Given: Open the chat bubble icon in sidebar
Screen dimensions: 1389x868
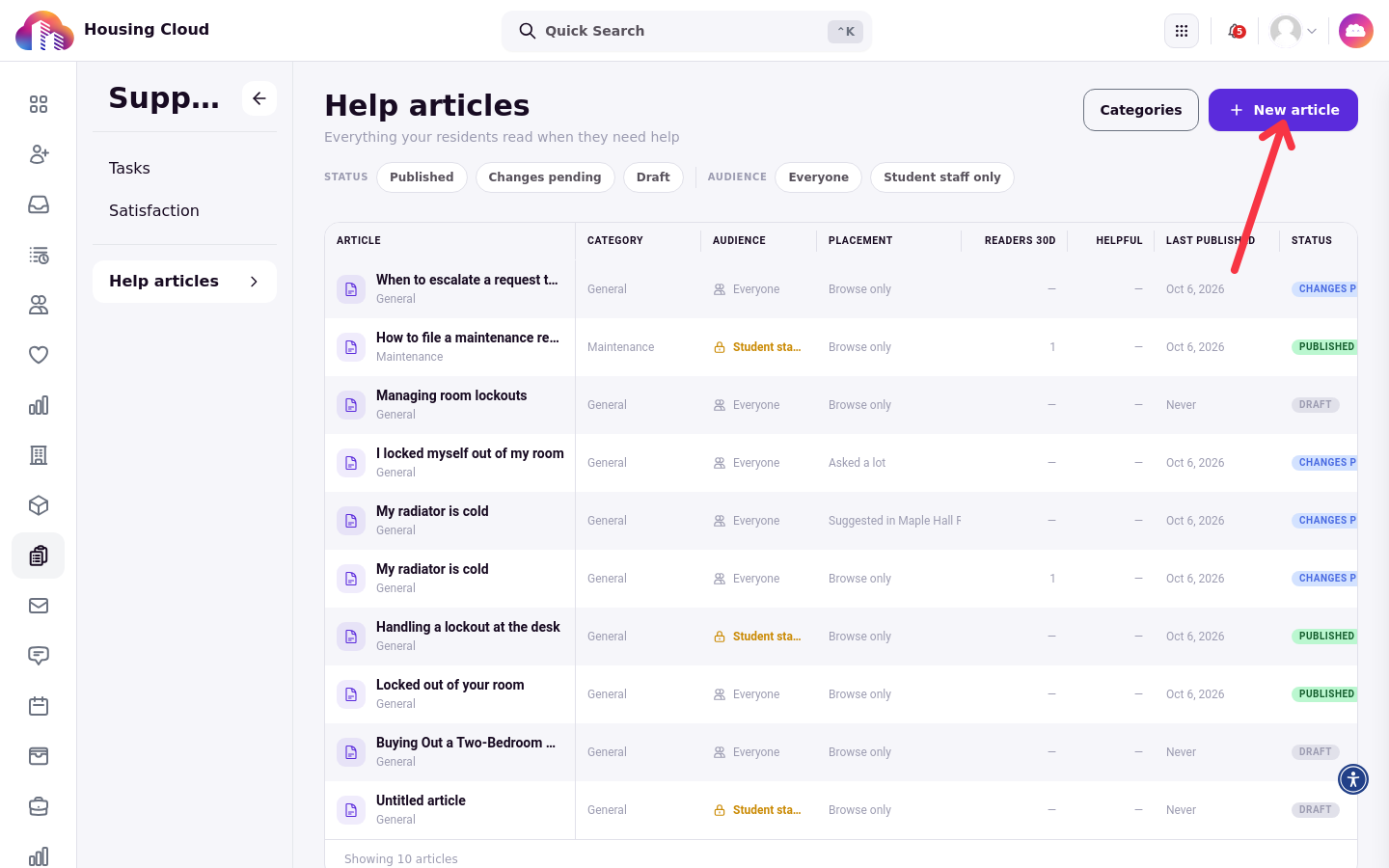Looking at the screenshot, I should [39, 656].
